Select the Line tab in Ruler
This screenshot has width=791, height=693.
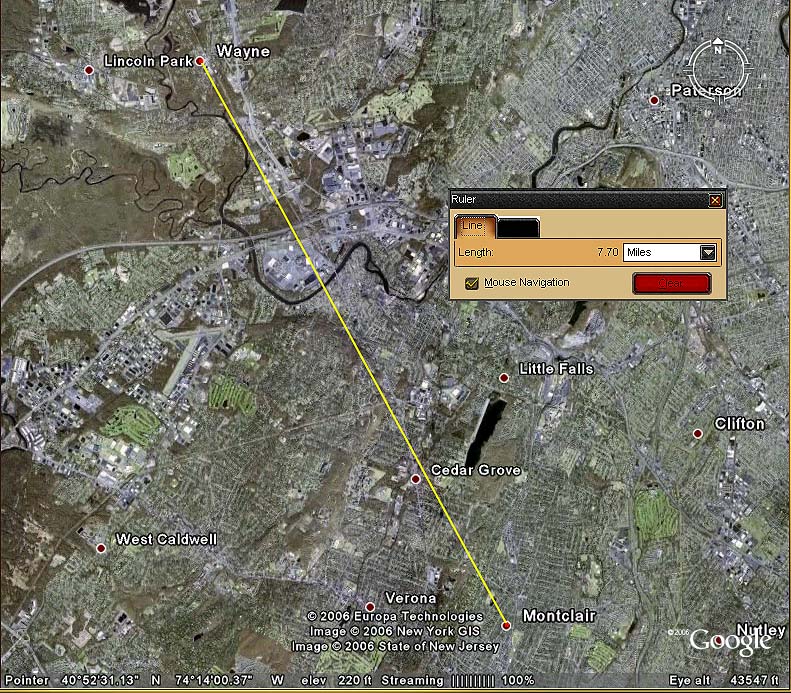click(472, 228)
